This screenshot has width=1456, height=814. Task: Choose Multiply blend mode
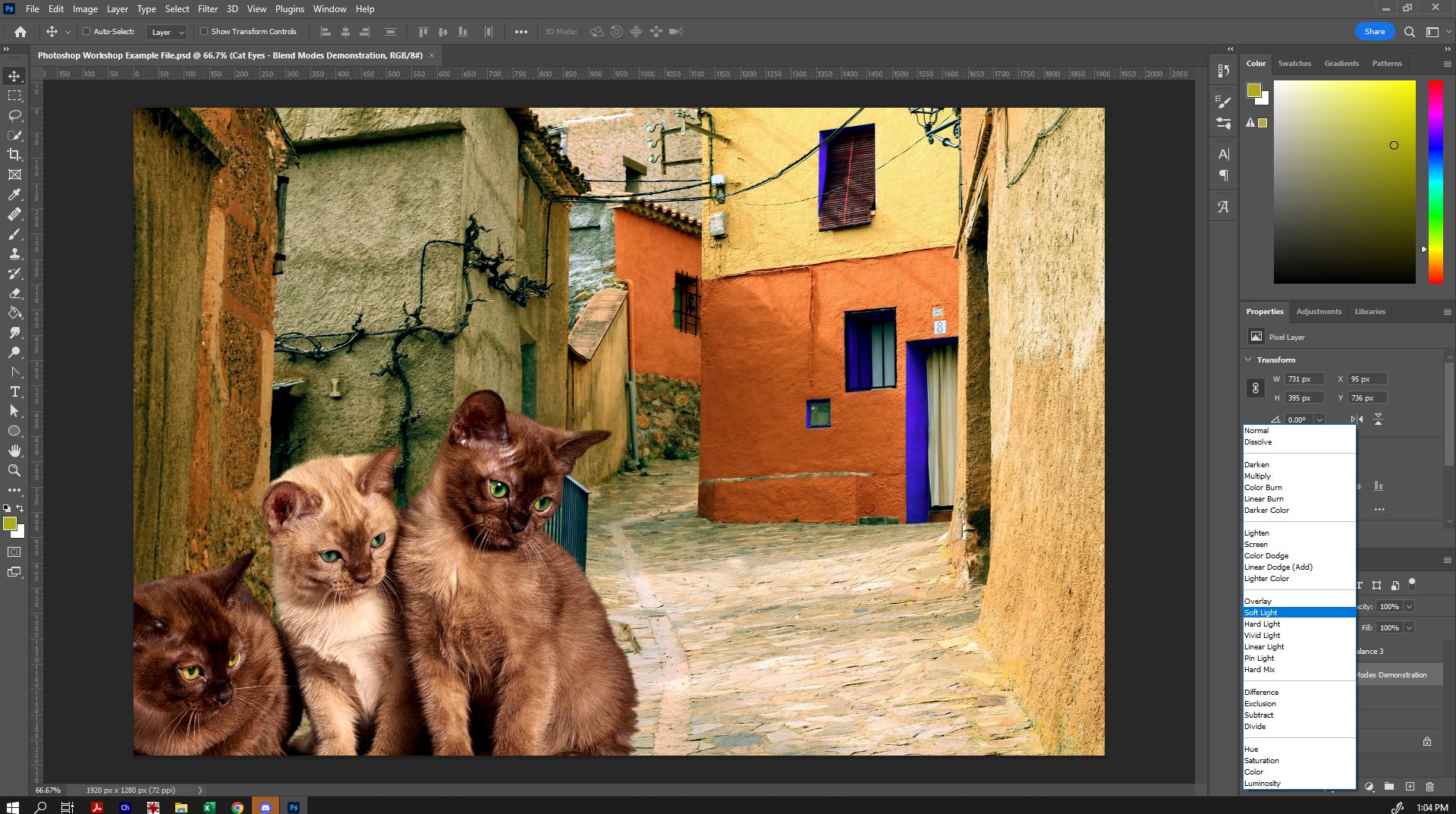1299,476
